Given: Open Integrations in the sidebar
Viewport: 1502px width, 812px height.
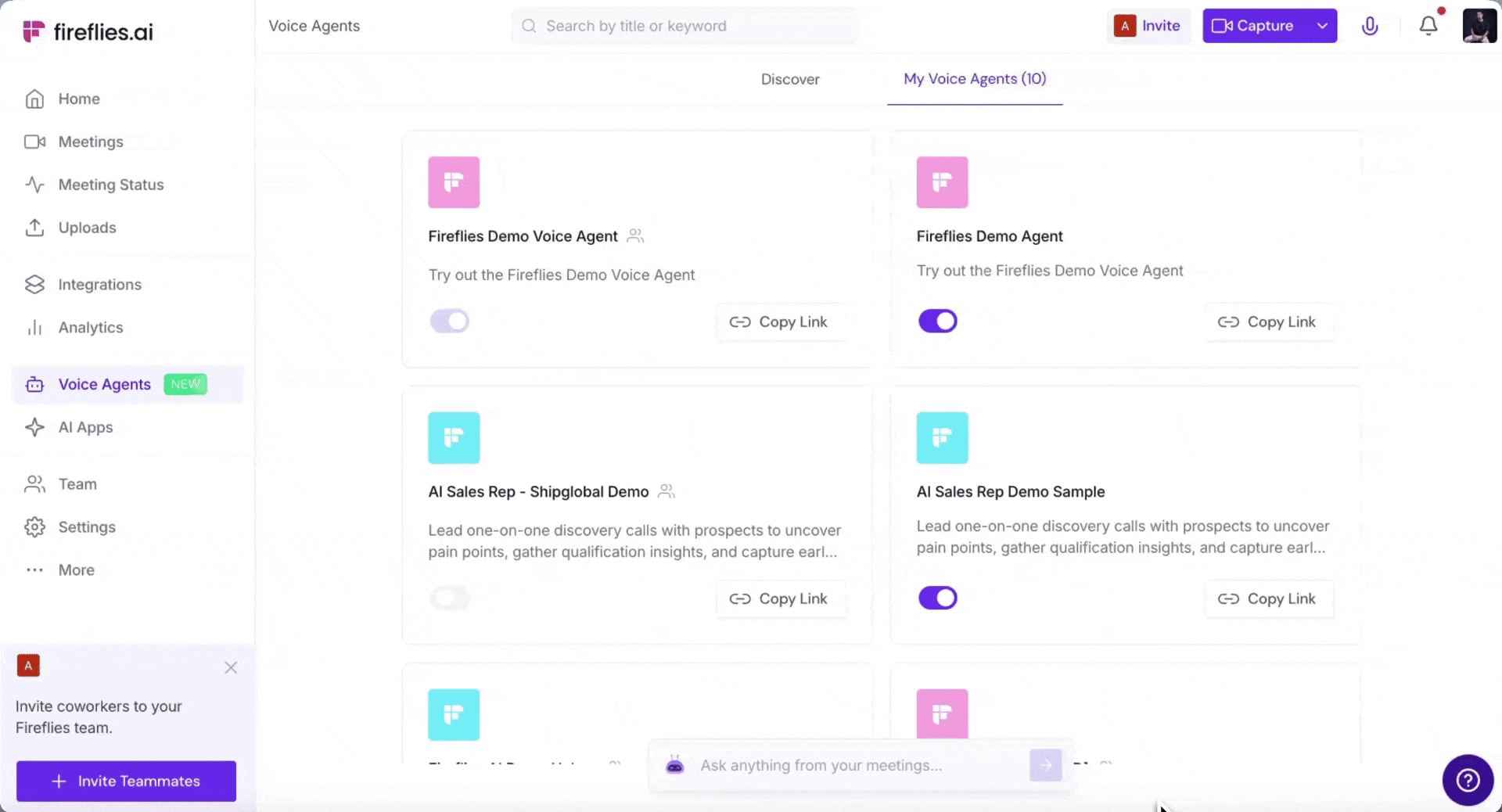Looking at the screenshot, I should 99,285.
